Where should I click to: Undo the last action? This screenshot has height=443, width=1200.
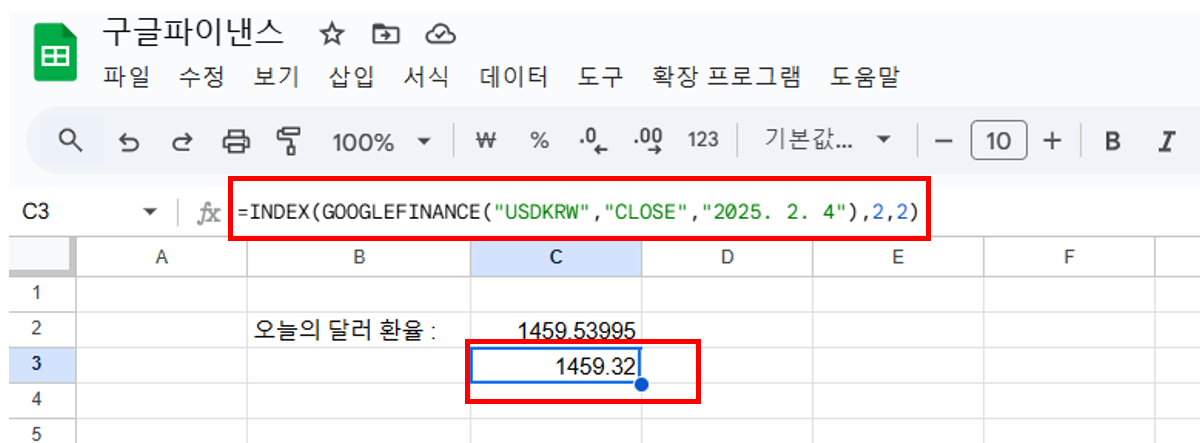tap(129, 141)
